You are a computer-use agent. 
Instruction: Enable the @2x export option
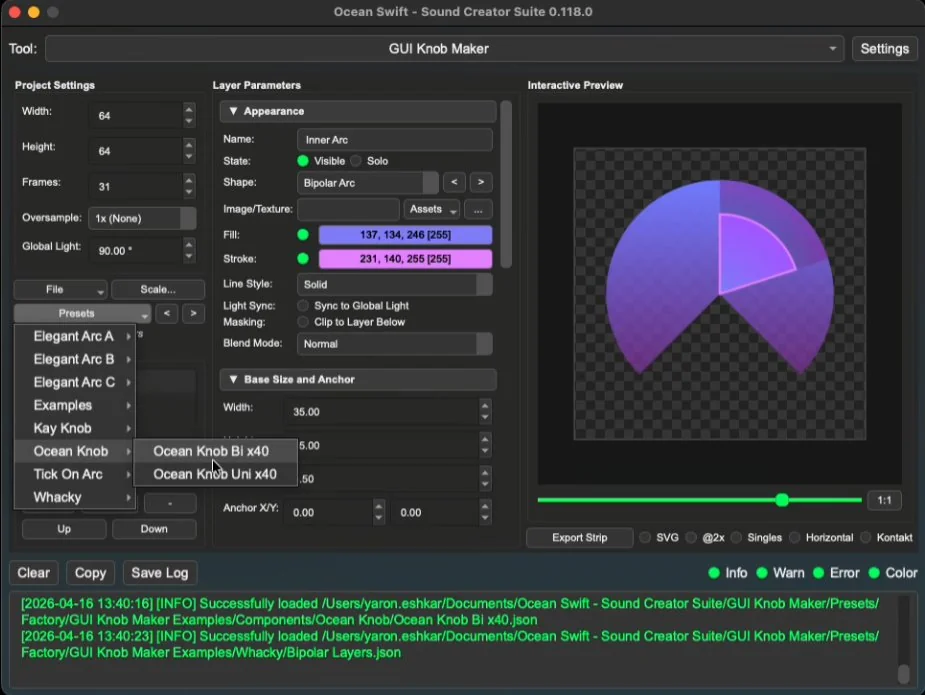point(691,537)
